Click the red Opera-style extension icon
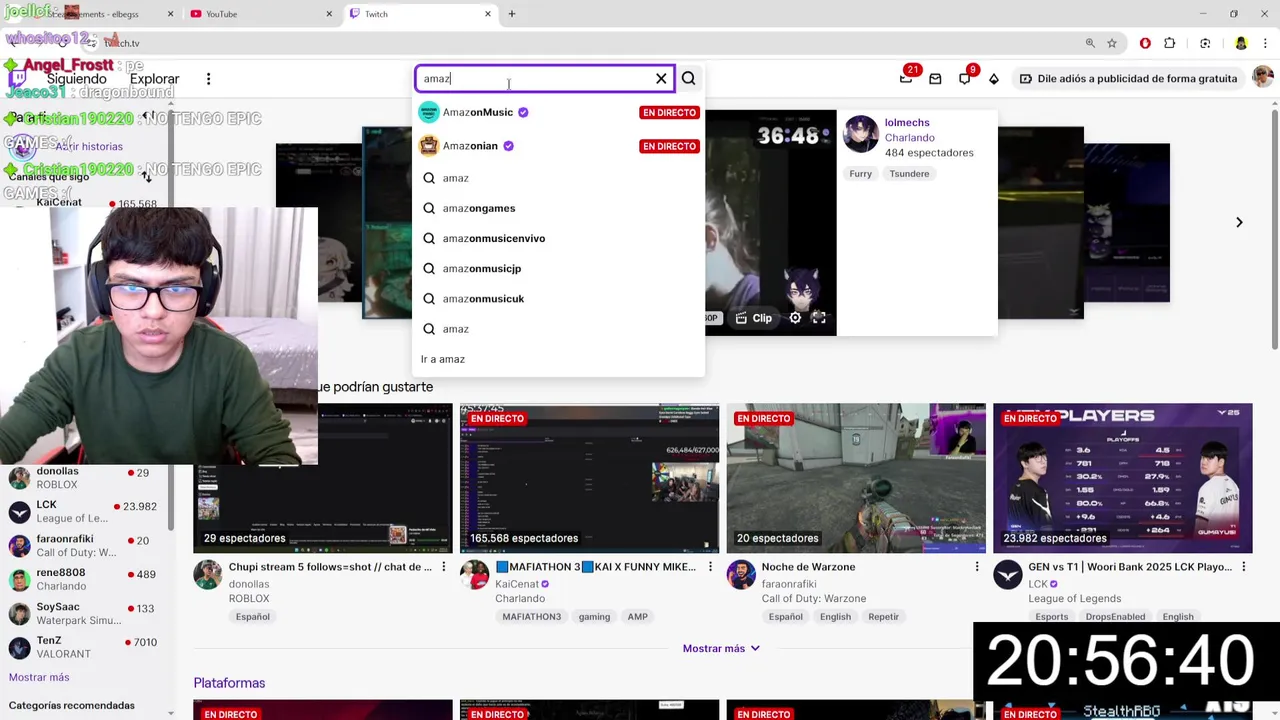Viewport: 1280px width, 720px height. pos(1145,43)
